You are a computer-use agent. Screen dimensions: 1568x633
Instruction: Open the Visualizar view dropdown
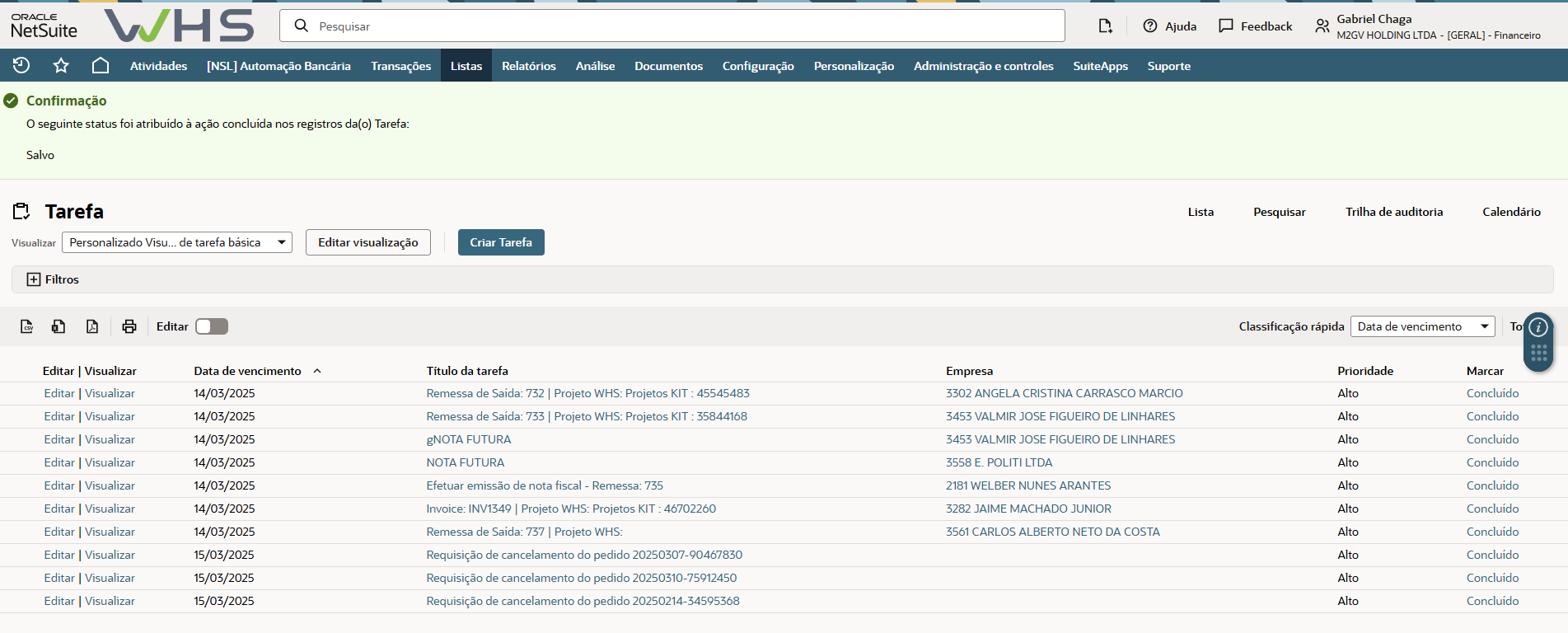click(x=177, y=242)
